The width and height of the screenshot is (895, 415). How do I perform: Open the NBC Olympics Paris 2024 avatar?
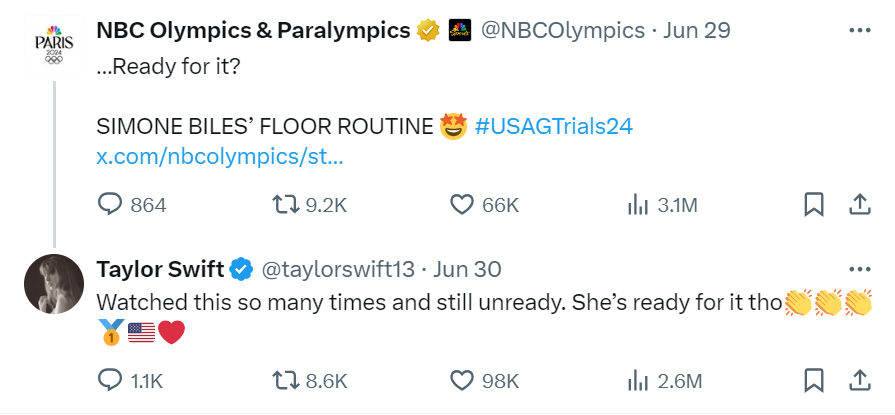point(54,45)
